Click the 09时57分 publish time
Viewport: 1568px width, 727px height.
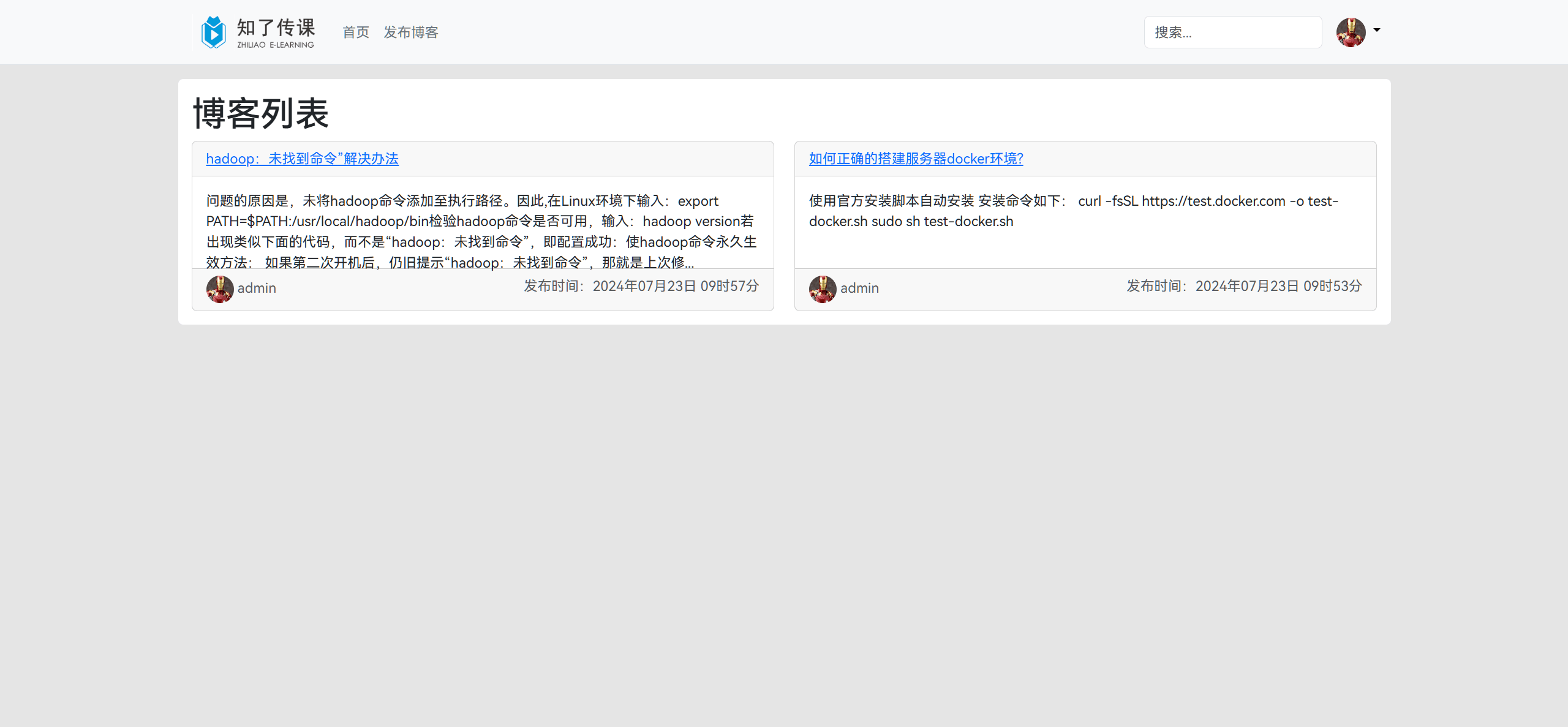point(729,286)
